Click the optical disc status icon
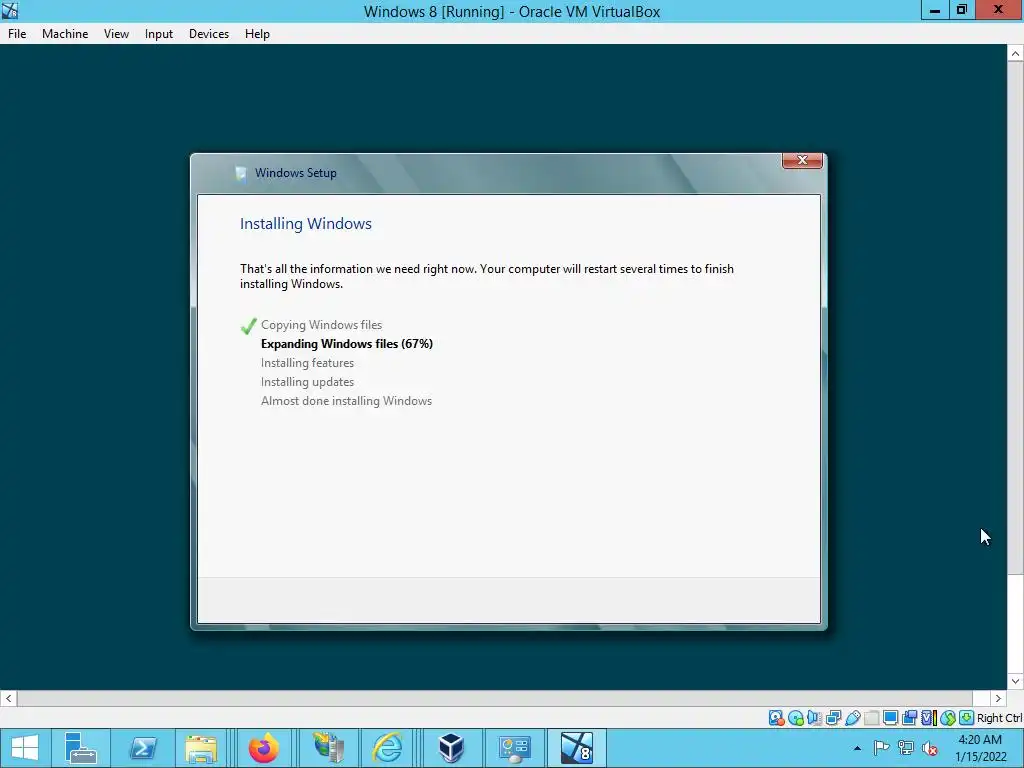This screenshot has height=768, width=1024. tap(795, 718)
